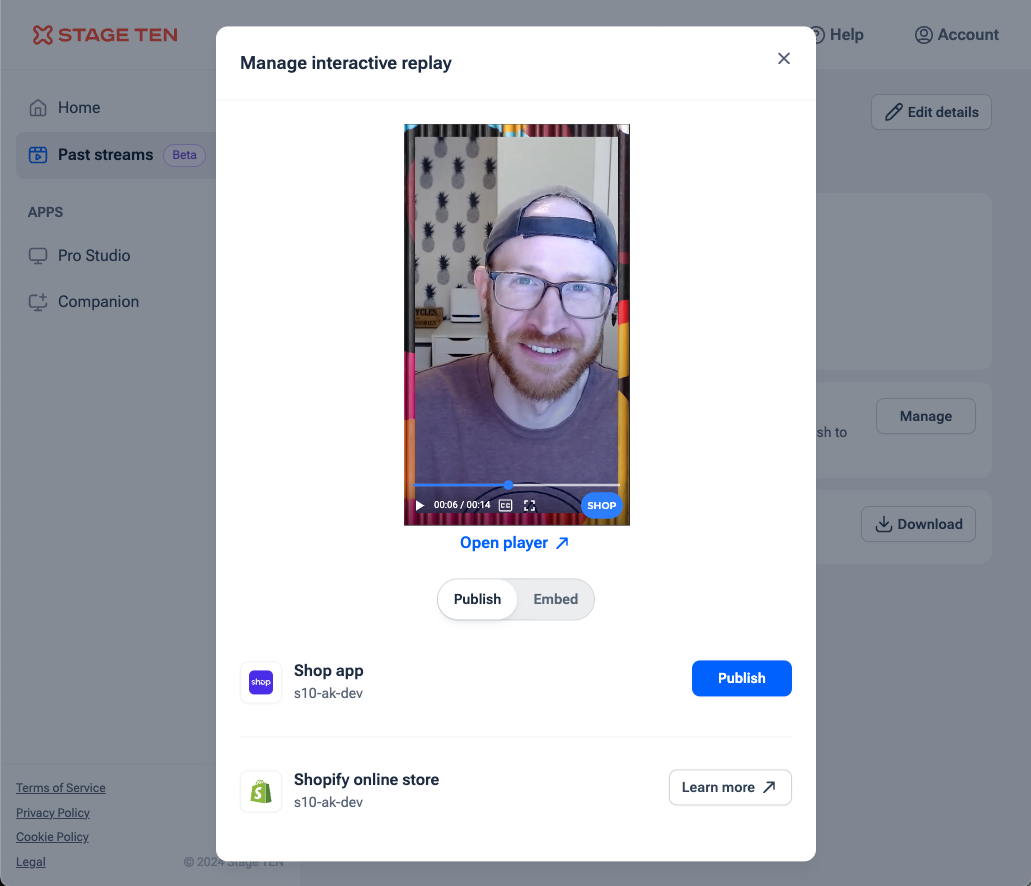
Task: Click the Companion monitor-plus icon
Action: point(38,301)
